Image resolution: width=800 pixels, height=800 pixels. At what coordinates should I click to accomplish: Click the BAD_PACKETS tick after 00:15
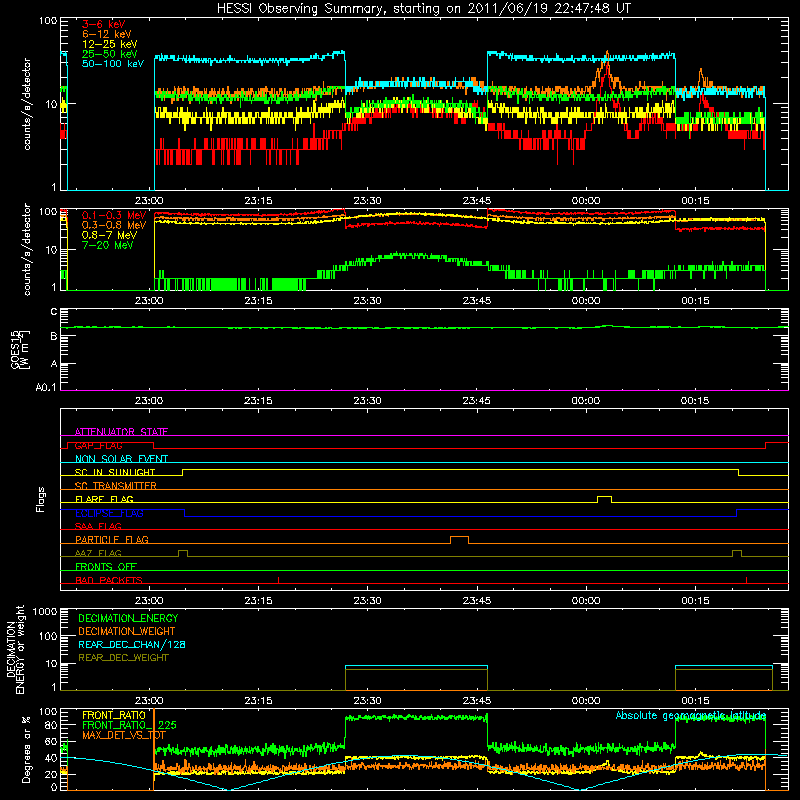[746, 580]
